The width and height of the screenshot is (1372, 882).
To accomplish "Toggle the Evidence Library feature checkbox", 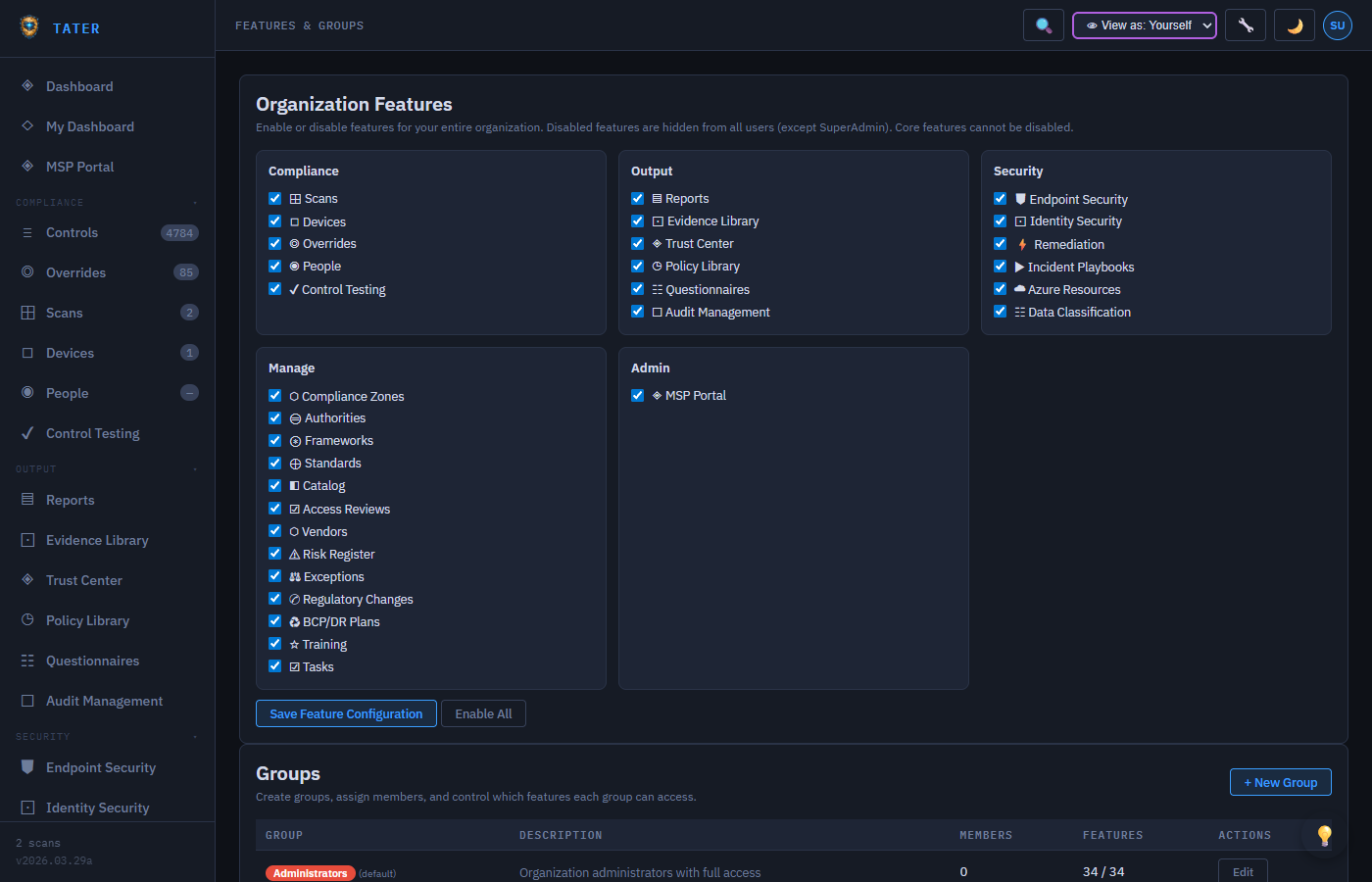I will pyautogui.click(x=638, y=220).
